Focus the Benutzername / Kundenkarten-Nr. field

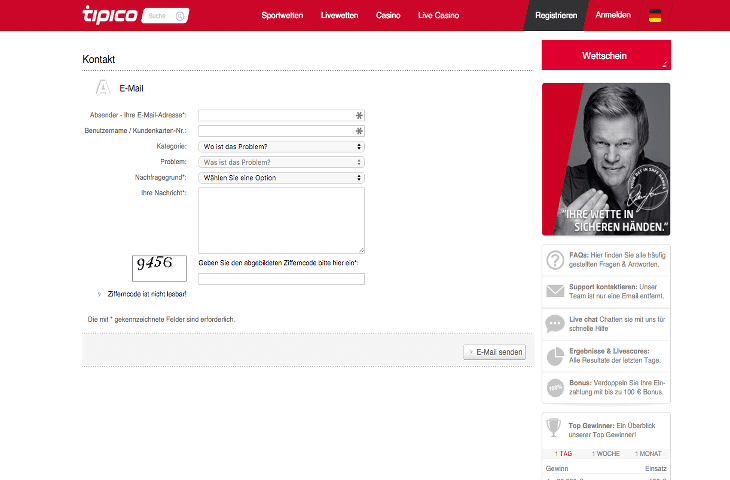point(281,131)
